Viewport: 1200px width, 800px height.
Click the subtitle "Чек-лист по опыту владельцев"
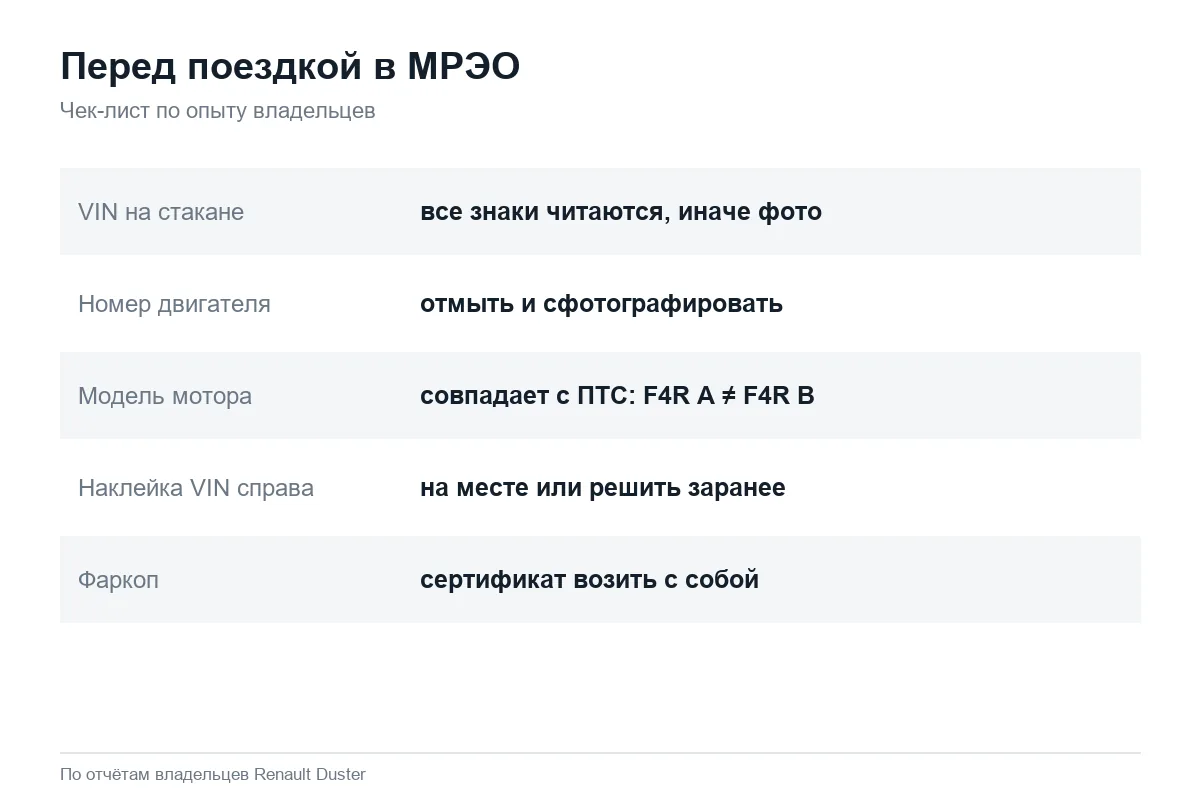click(218, 111)
